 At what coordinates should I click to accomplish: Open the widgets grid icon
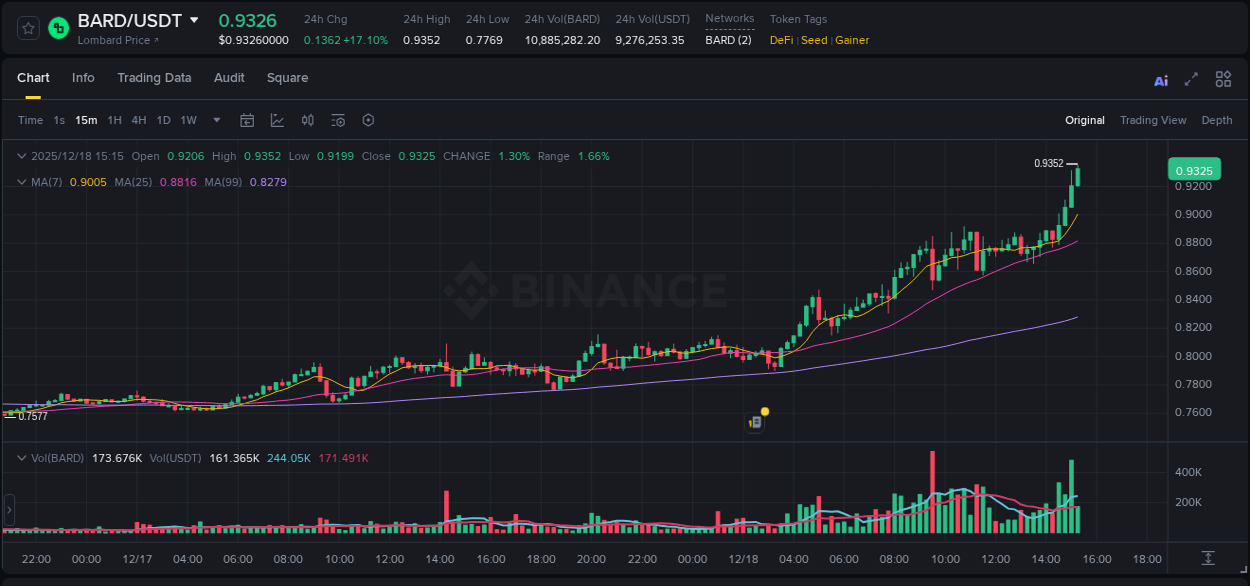[1223, 78]
